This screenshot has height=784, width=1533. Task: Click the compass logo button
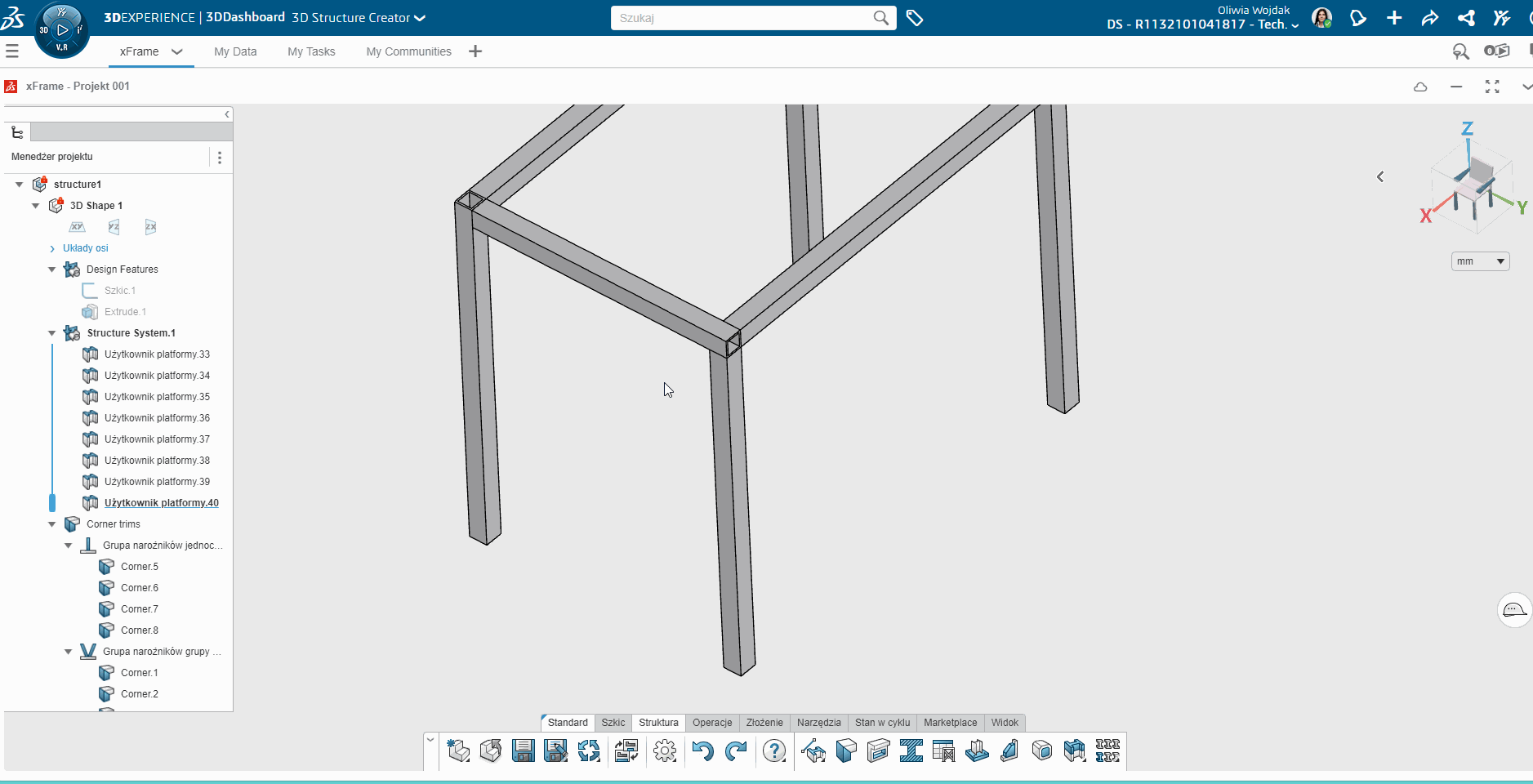62,31
